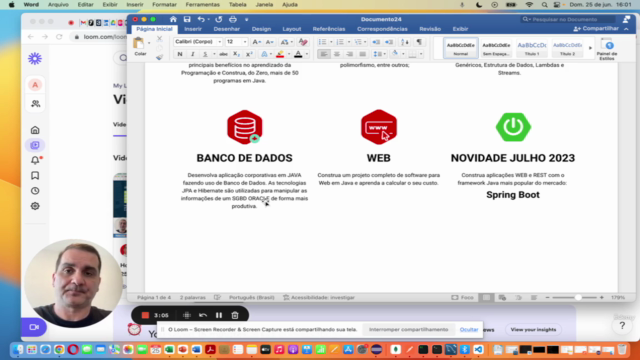Decrease font size with the smaller A icon
This screenshot has height=360, width=640.
[x=269, y=42]
